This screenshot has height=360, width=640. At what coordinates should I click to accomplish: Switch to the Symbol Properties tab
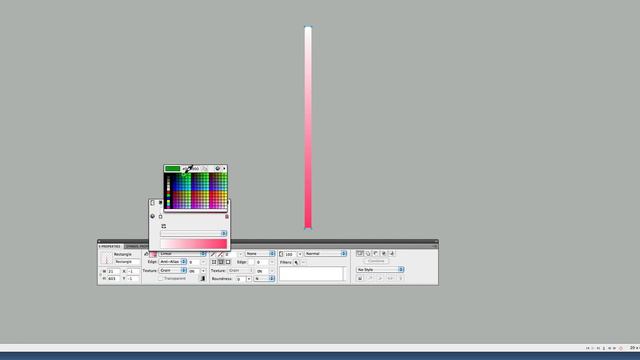click(x=136, y=246)
